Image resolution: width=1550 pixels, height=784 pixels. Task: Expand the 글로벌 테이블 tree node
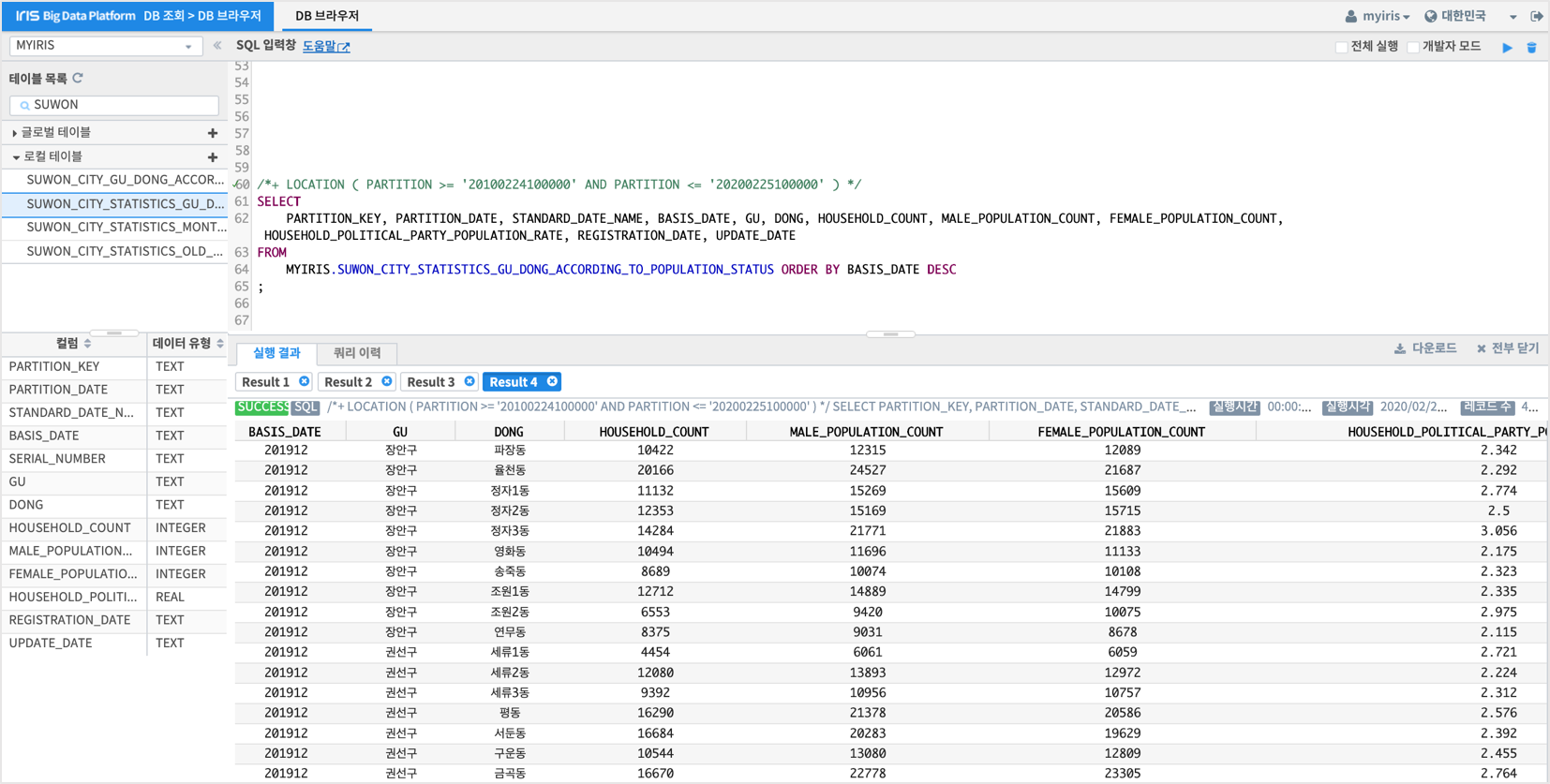click(x=14, y=133)
